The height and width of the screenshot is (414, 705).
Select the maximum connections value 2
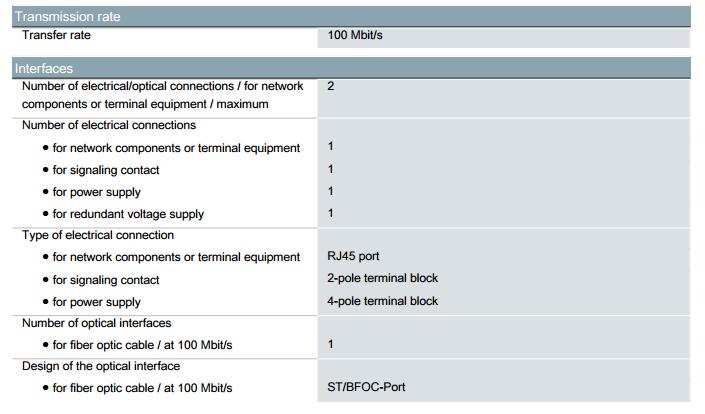click(331, 86)
